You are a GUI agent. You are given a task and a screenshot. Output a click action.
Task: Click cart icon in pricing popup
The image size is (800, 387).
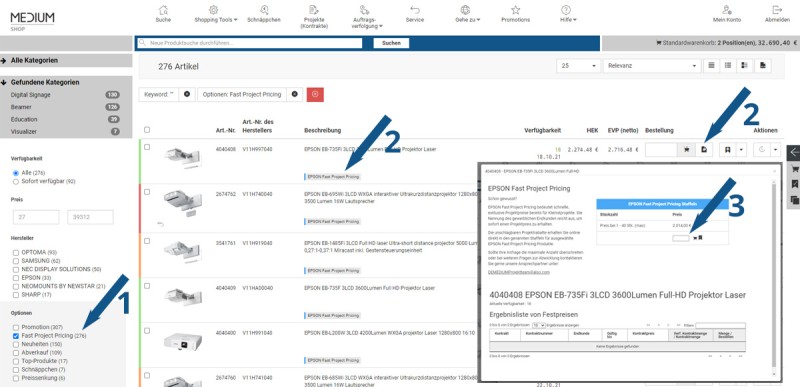[x=695, y=238]
